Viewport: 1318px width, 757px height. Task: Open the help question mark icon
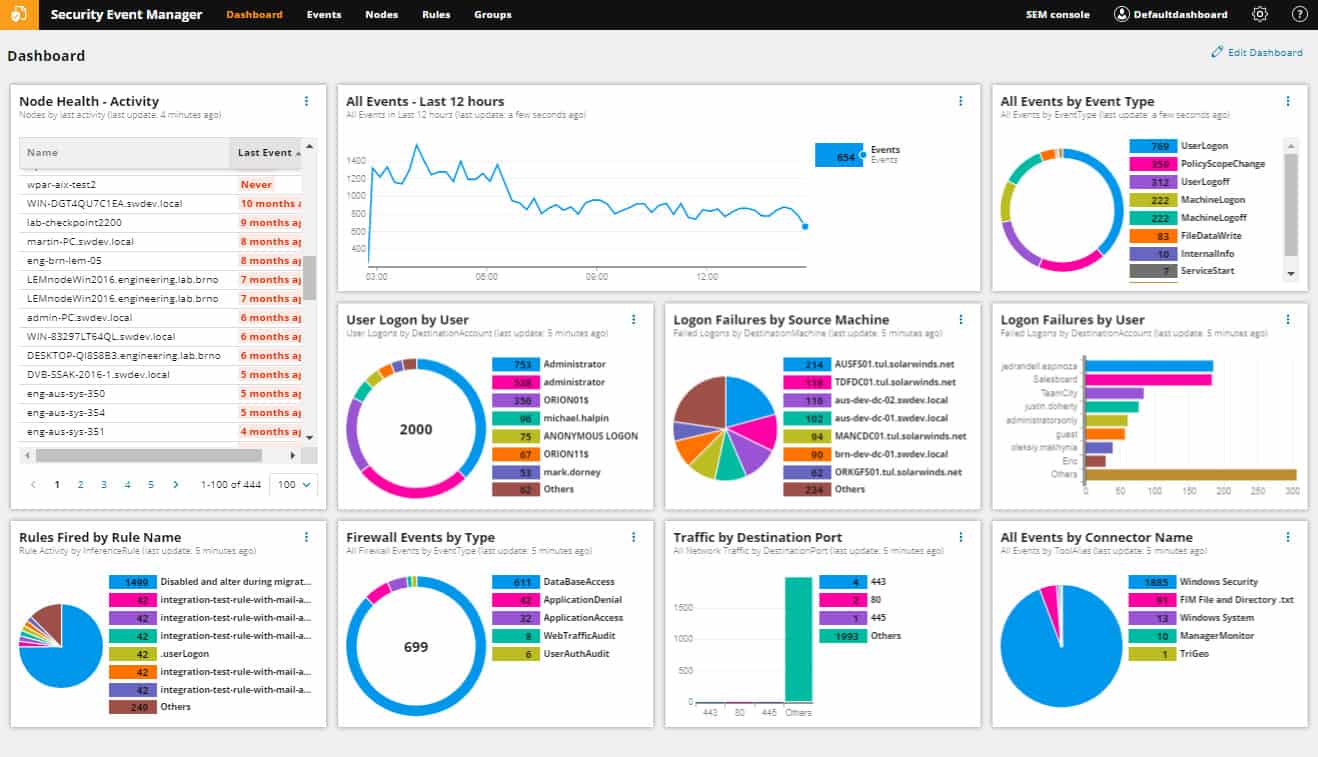point(1299,15)
